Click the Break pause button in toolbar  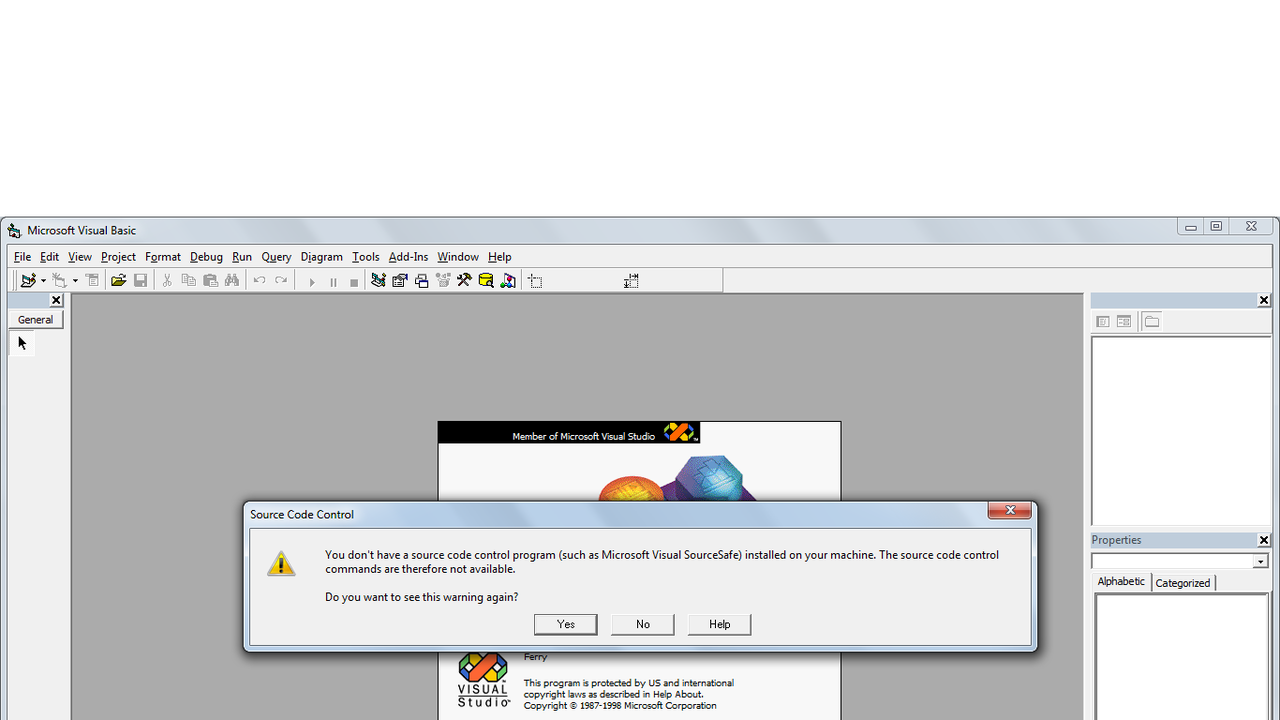click(333, 282)
